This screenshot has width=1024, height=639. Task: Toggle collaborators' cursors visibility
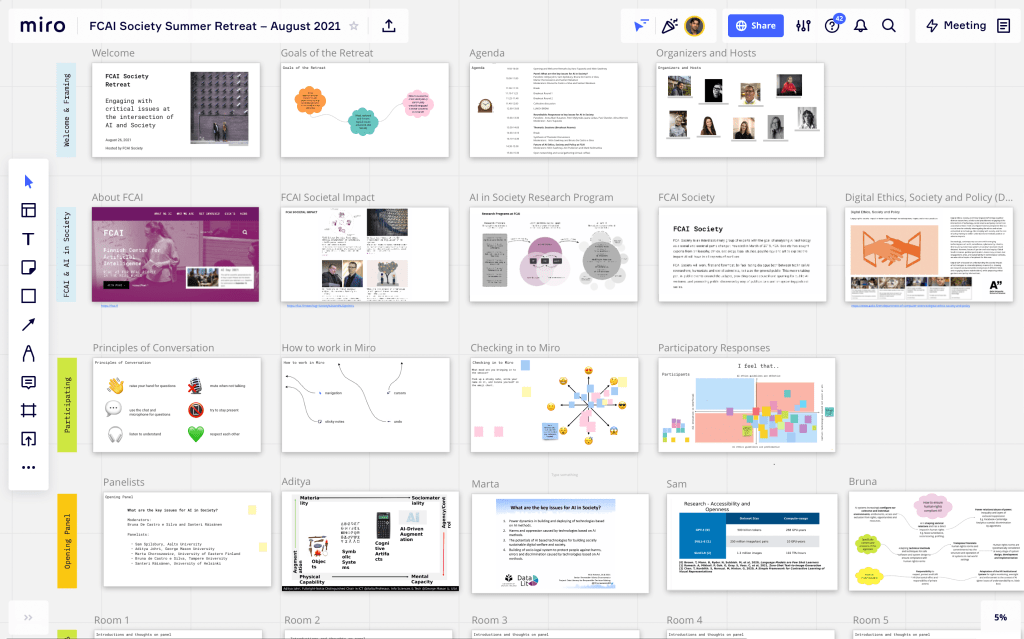(641, 26)
